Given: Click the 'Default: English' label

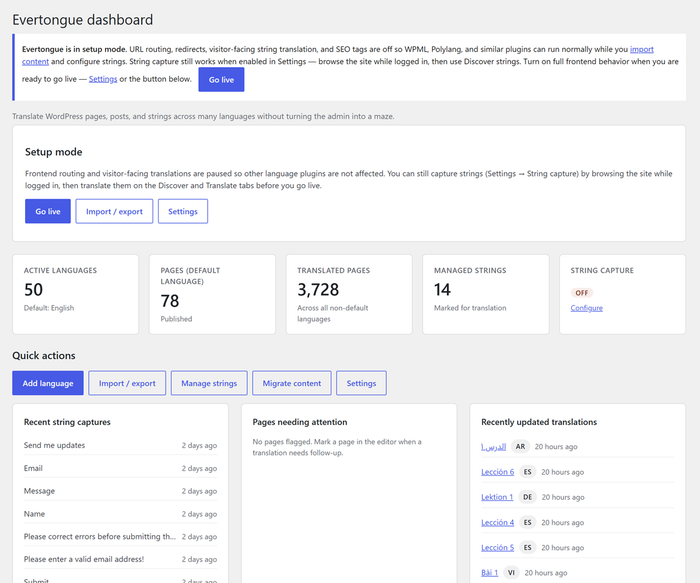Looking at the screenshot, I should coord(49,308).
